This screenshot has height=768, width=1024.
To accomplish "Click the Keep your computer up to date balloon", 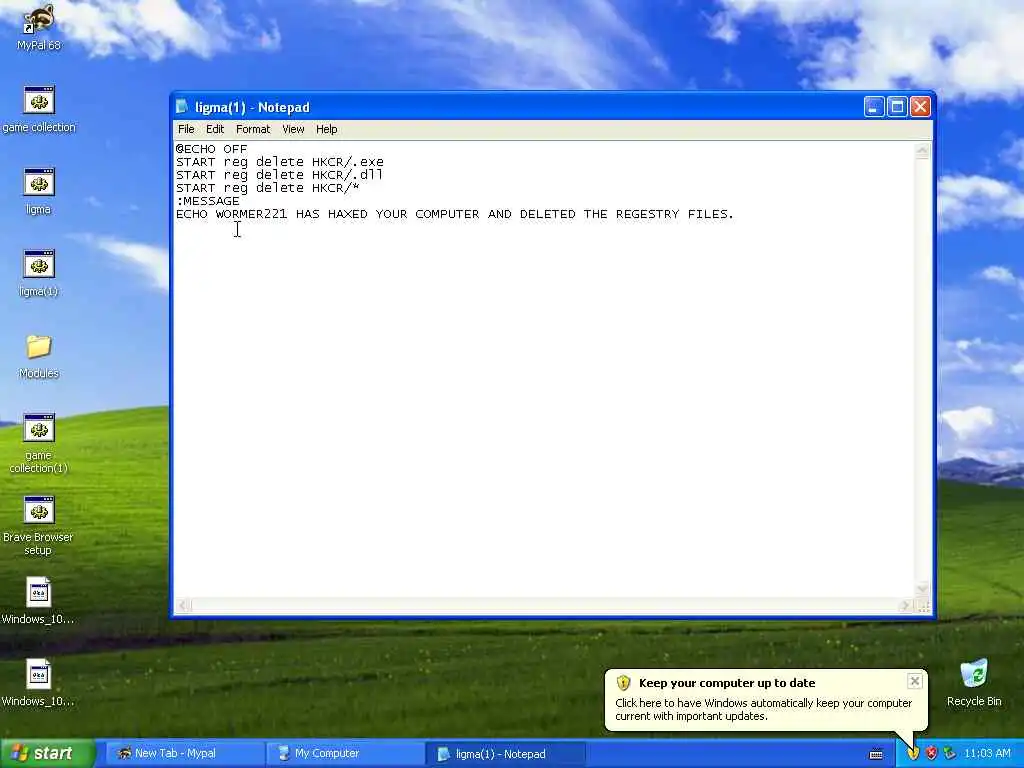I will pyautogui.click(x=766, y=699).
